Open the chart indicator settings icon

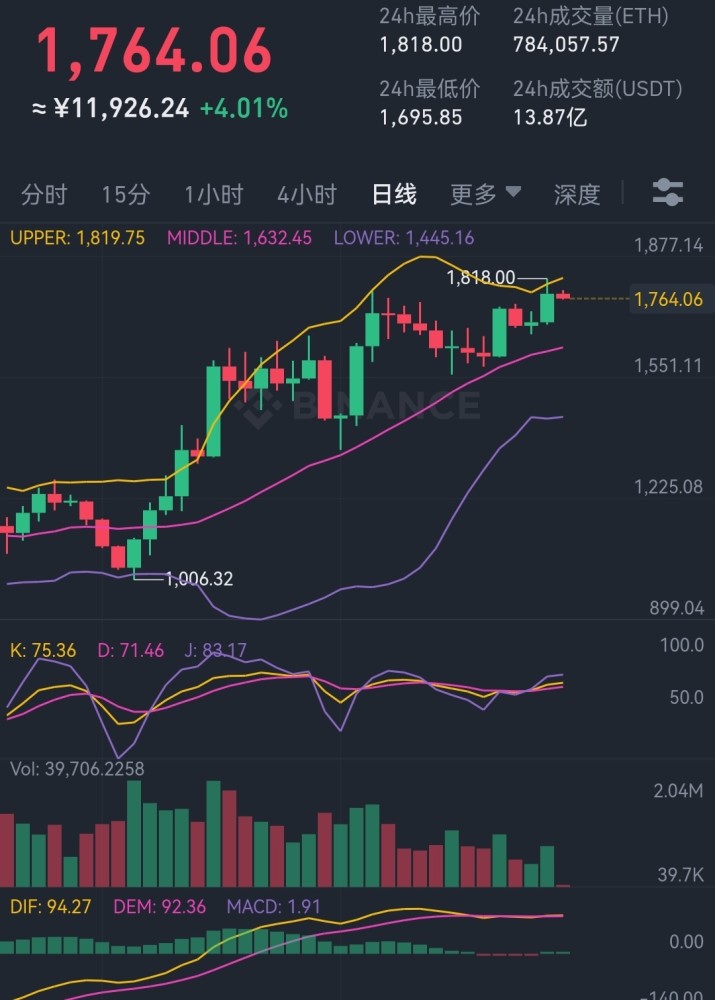[667, 192]
